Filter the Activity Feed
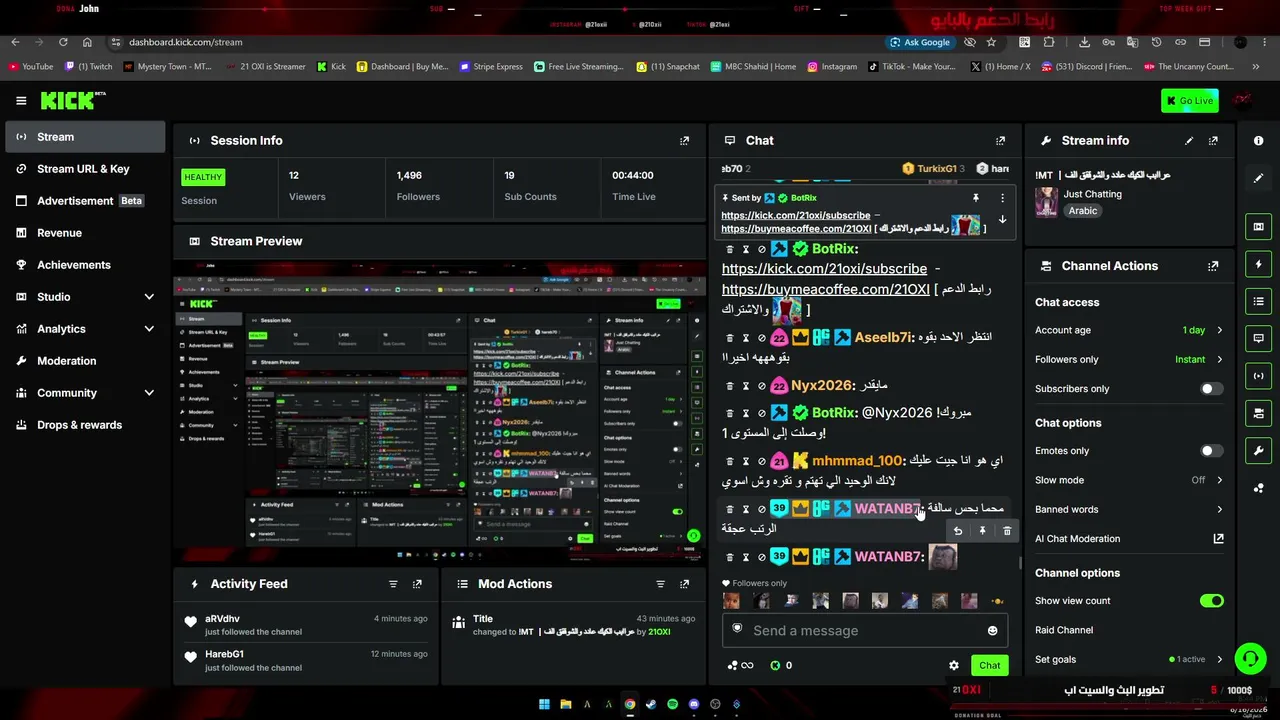 point(393,584)
